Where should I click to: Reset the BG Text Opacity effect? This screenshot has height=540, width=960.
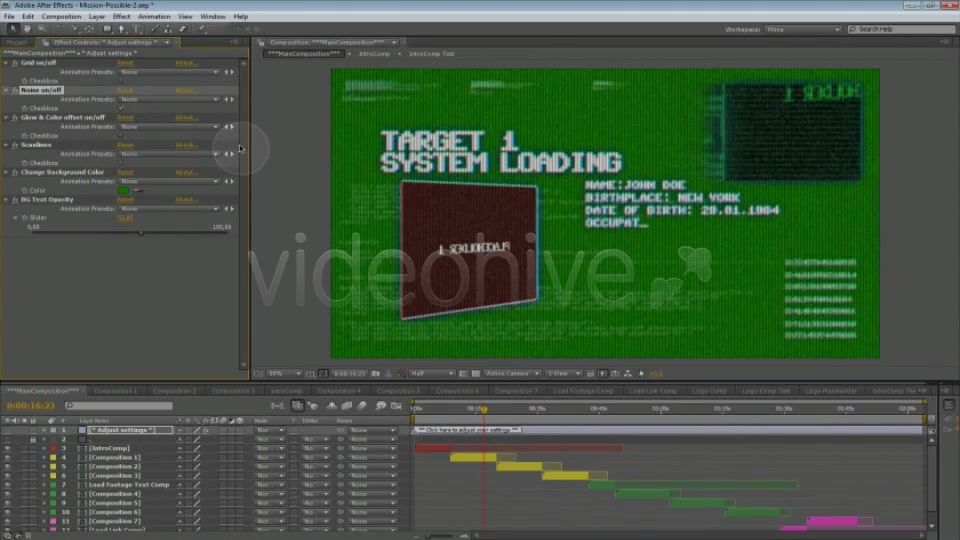coord(125,200)
